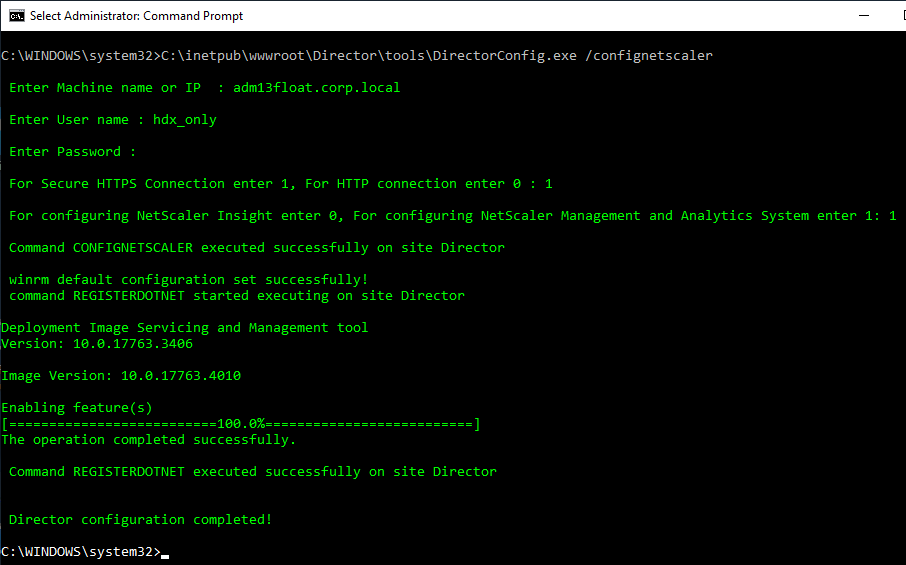Image resolution: width=906 pixels, height=565 pixels.
Task: Click the Select Administrator: Command Prompt title
Action: (x=136, y=16)
